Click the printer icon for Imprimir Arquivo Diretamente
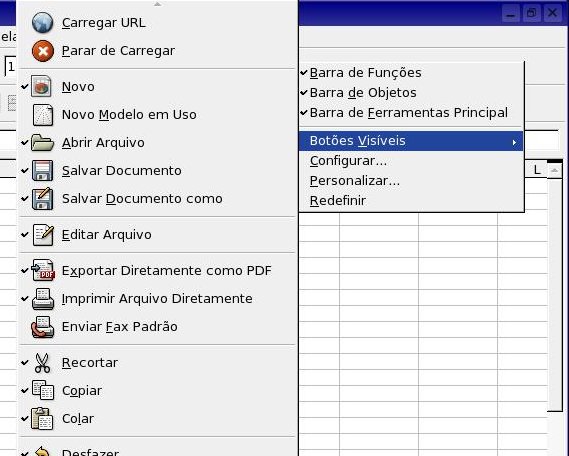569x456 pixels. 43,299
